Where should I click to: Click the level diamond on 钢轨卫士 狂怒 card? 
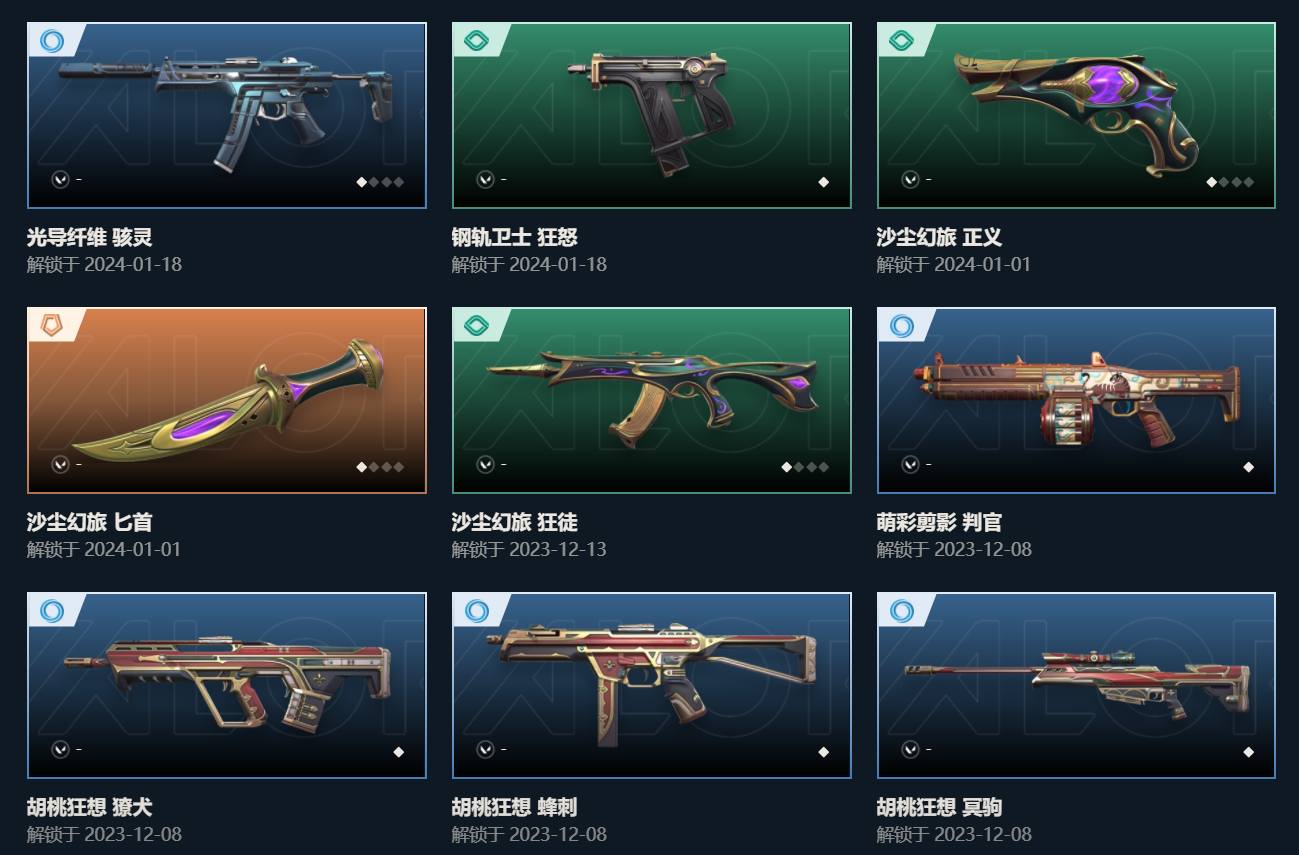[x=823, y=182]
